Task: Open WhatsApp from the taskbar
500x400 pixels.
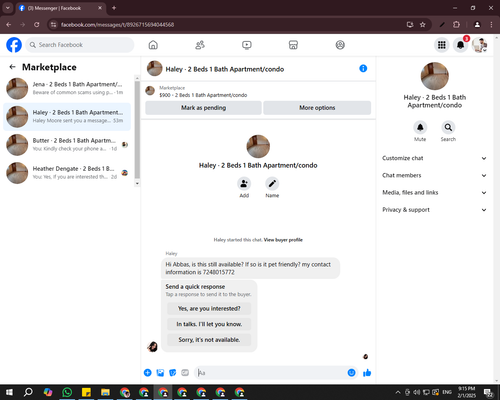Action: pyautogui.click(x=67, y=392)
